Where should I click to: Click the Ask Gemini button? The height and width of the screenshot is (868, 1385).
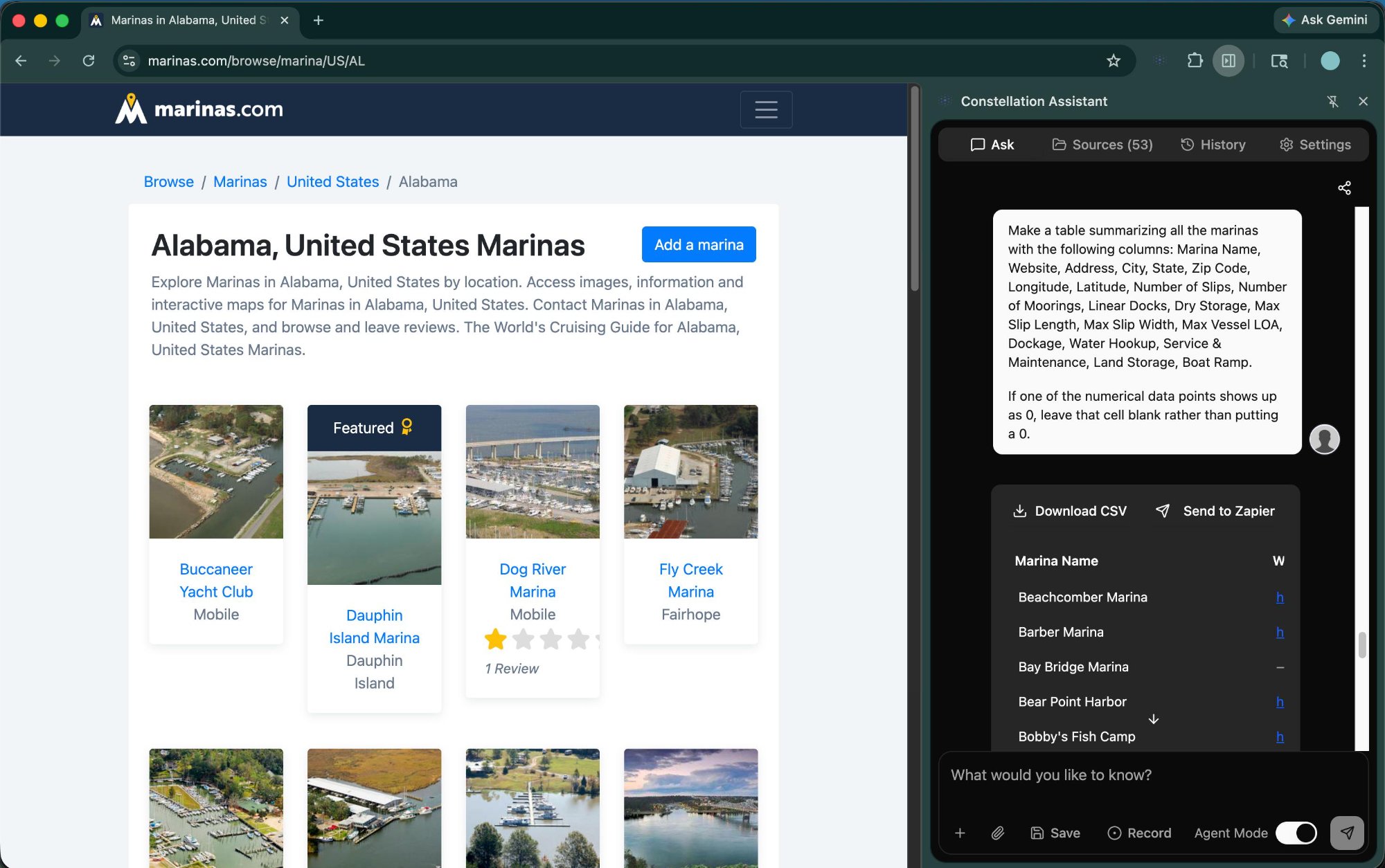click(1325, 20)
